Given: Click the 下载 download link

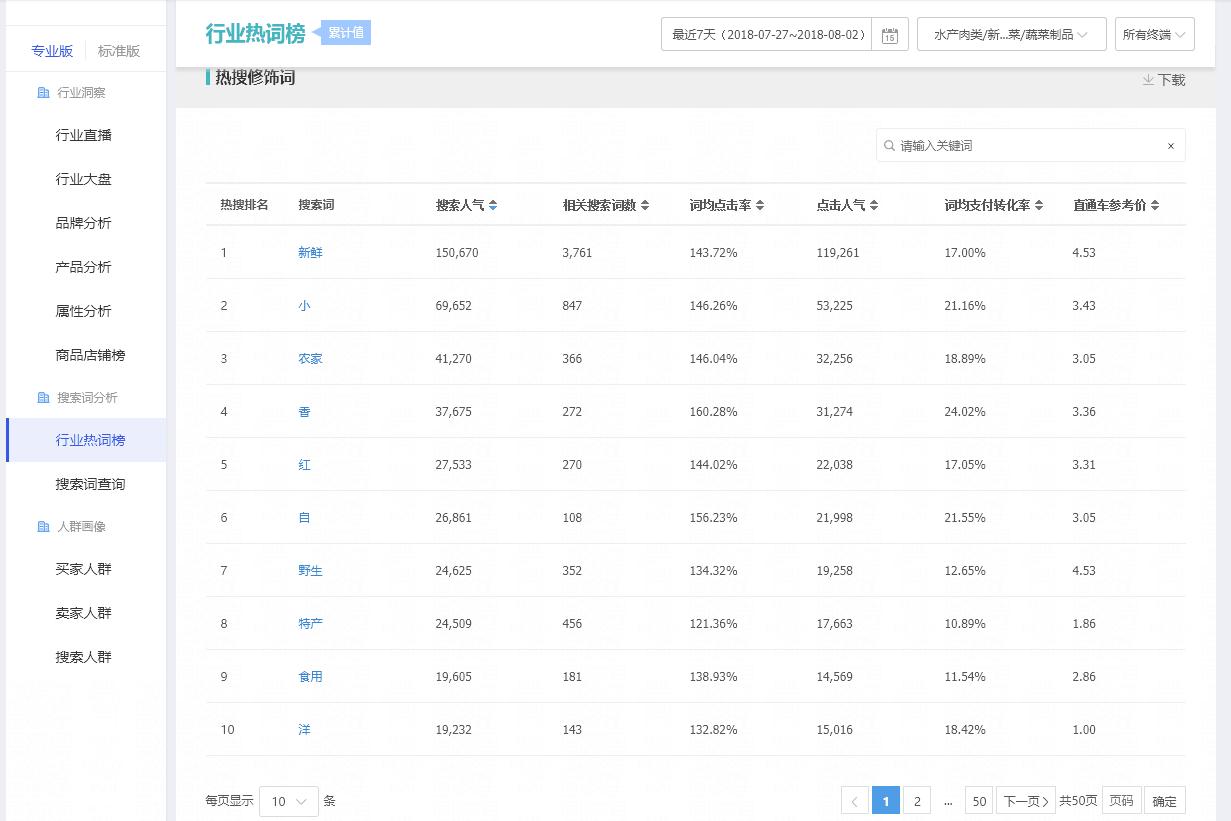Looking at the screenshot, I should click(1172, 80).
